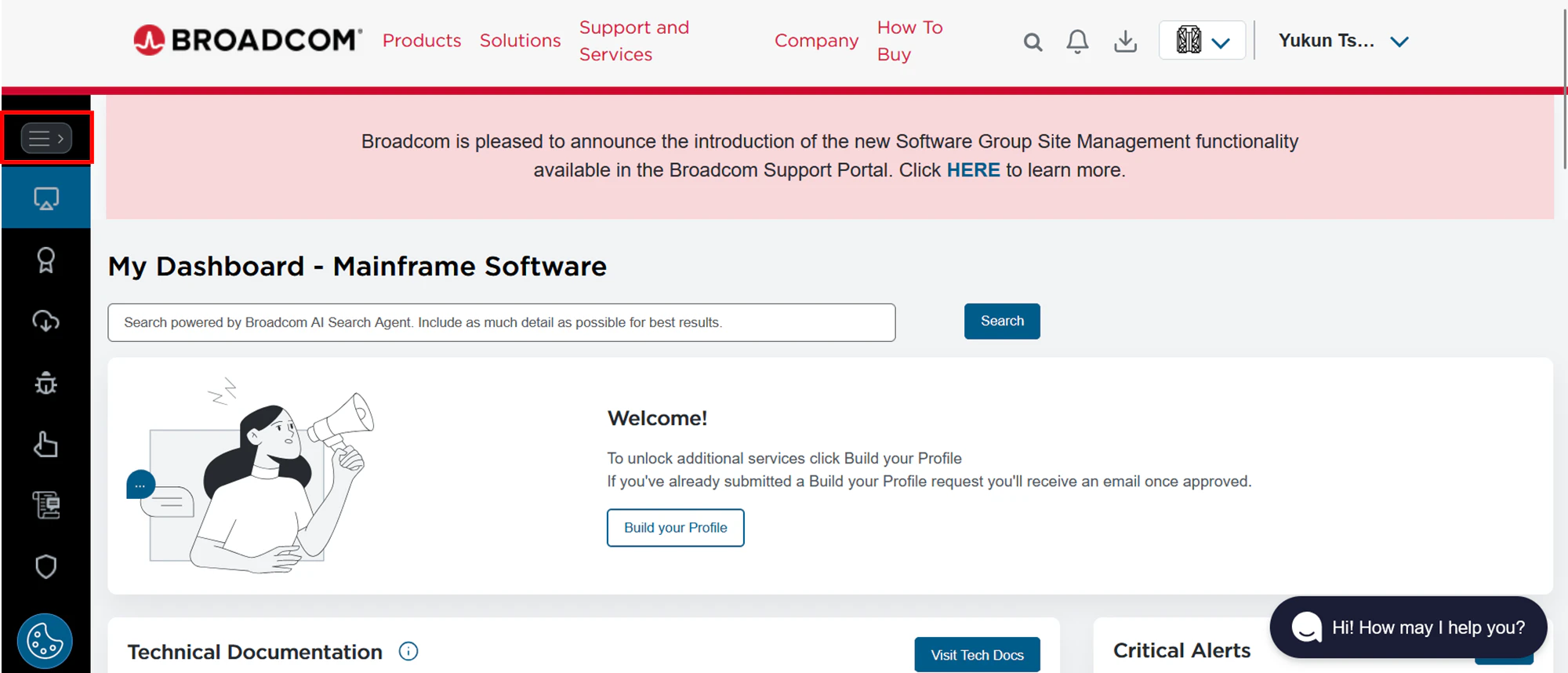This screenshot has height=673, width=1568.
Task: Open the Company menu
Action: click(x=816, y=41)
